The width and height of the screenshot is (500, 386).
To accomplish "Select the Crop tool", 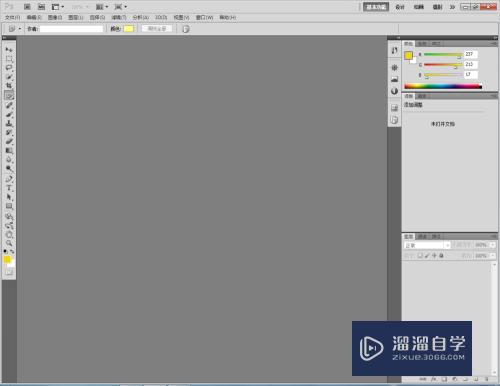I will coord(9,86).
